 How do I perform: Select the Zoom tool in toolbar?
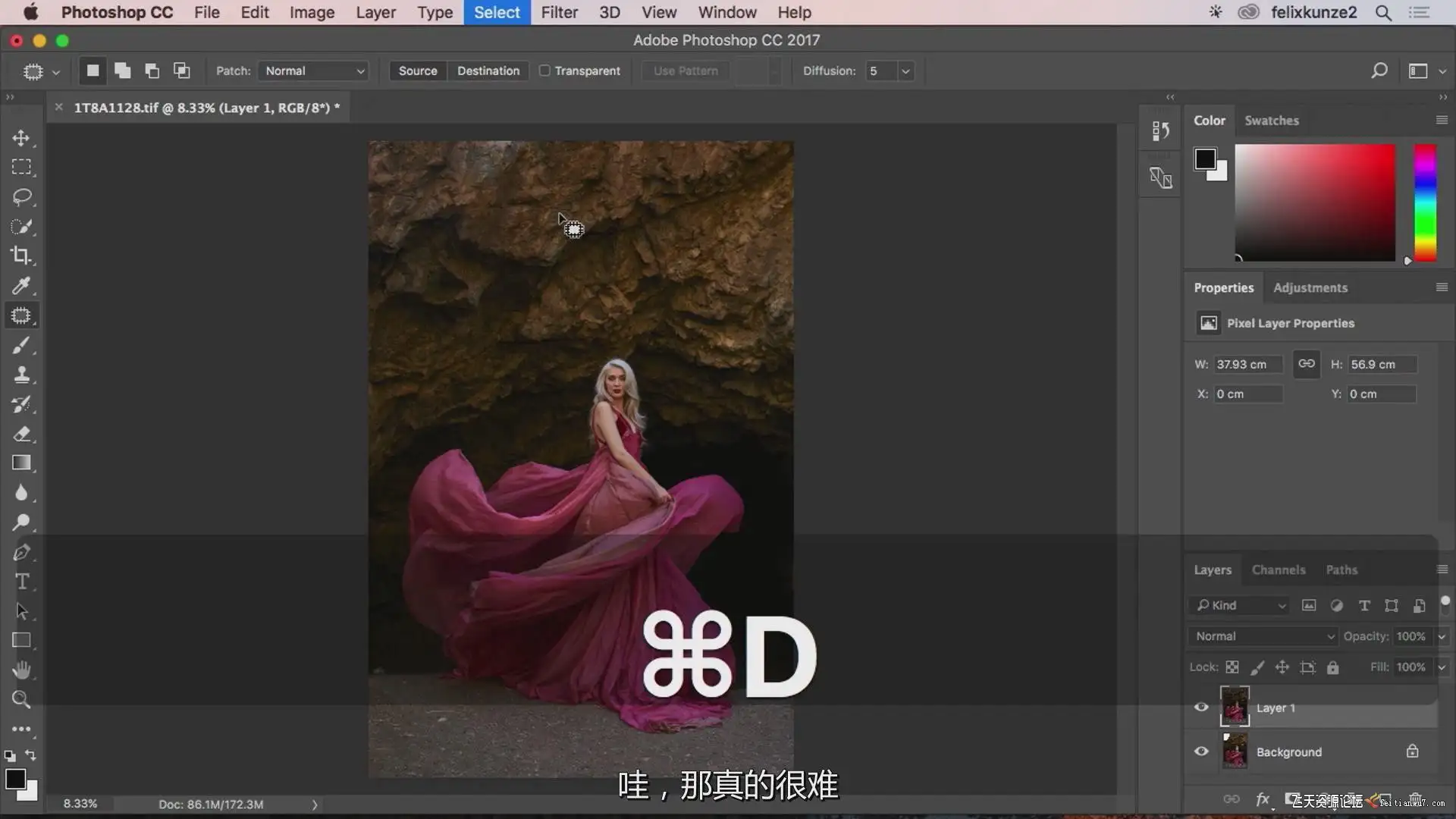21,699
